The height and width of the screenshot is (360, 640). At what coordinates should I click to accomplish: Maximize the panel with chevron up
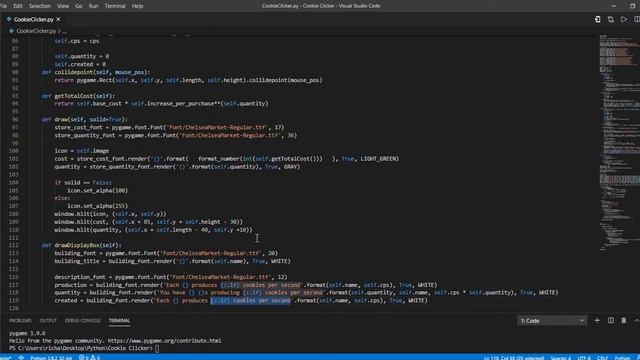[x=637, y=320]
